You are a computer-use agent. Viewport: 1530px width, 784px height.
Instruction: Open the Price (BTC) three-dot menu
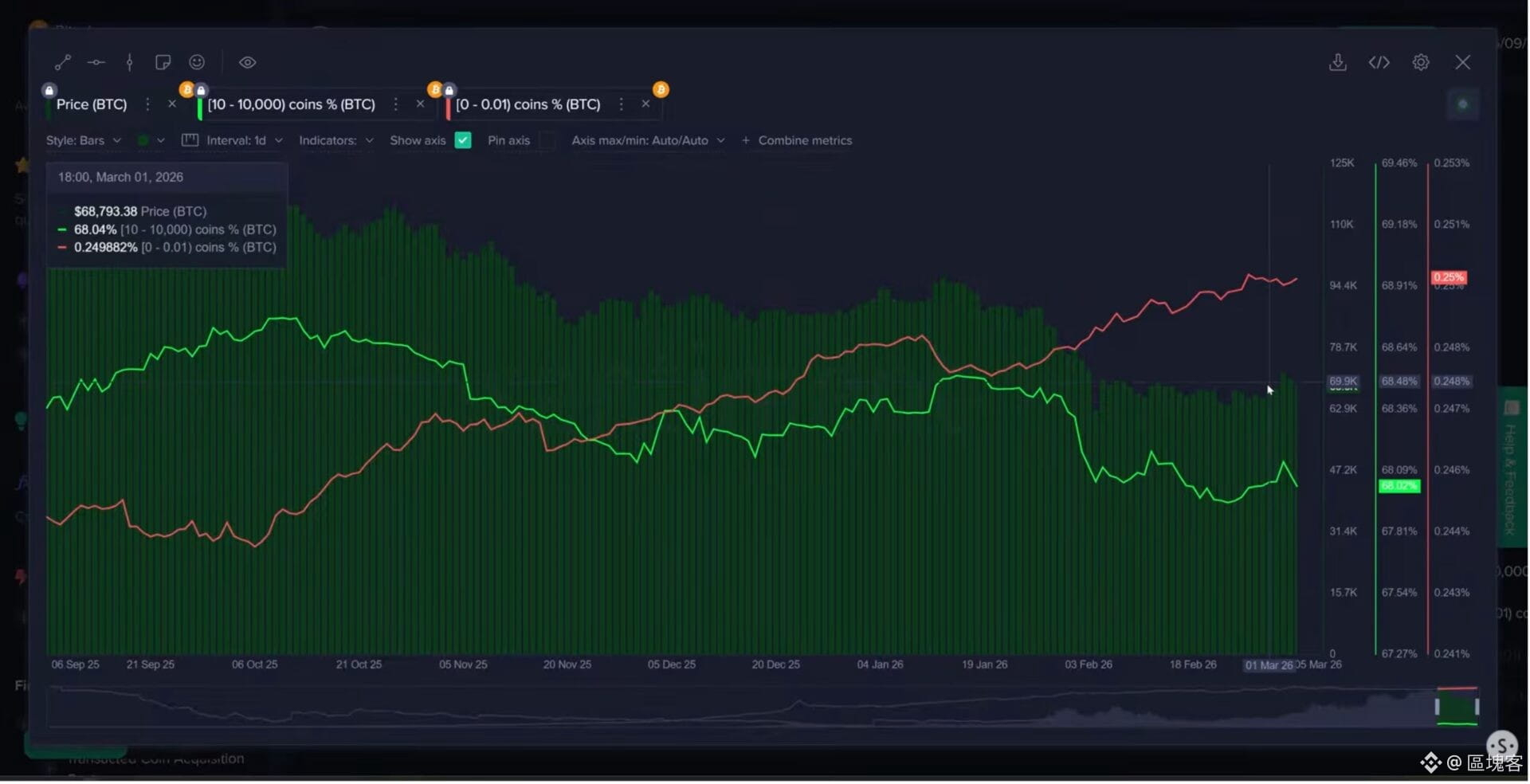pos(147,104)
